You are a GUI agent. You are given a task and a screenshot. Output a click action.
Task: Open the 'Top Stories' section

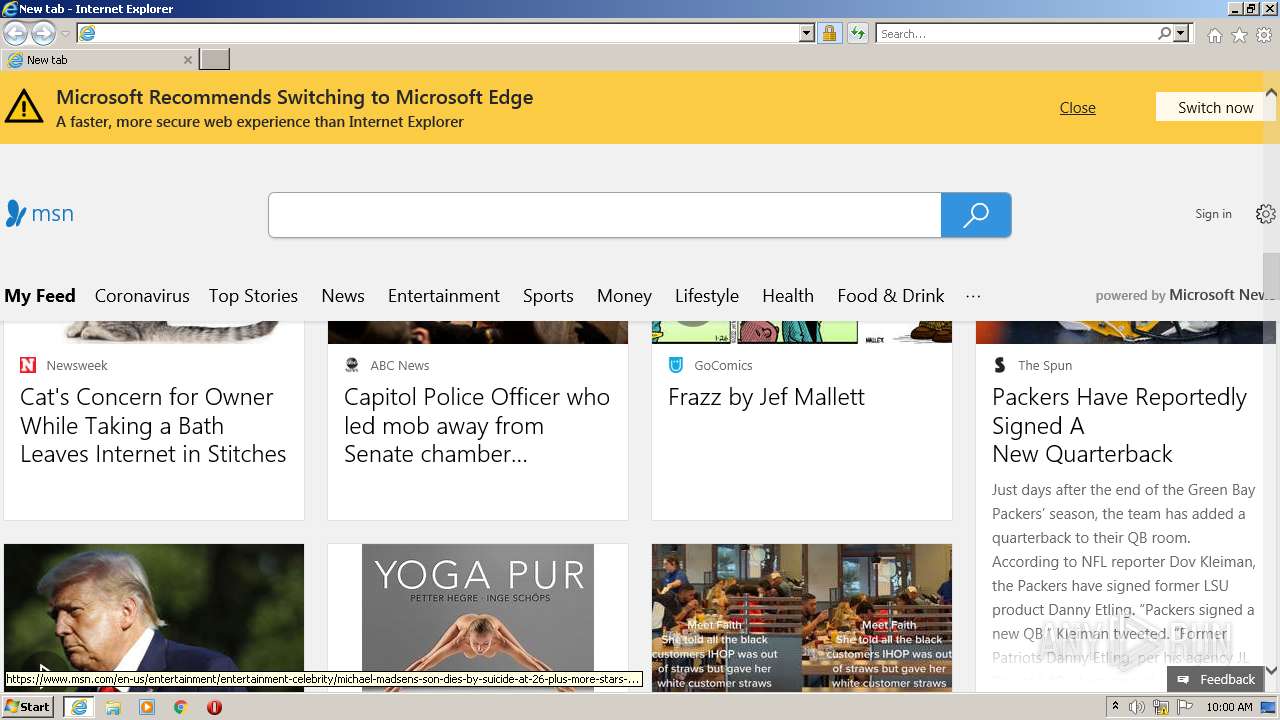pos(253,296)
